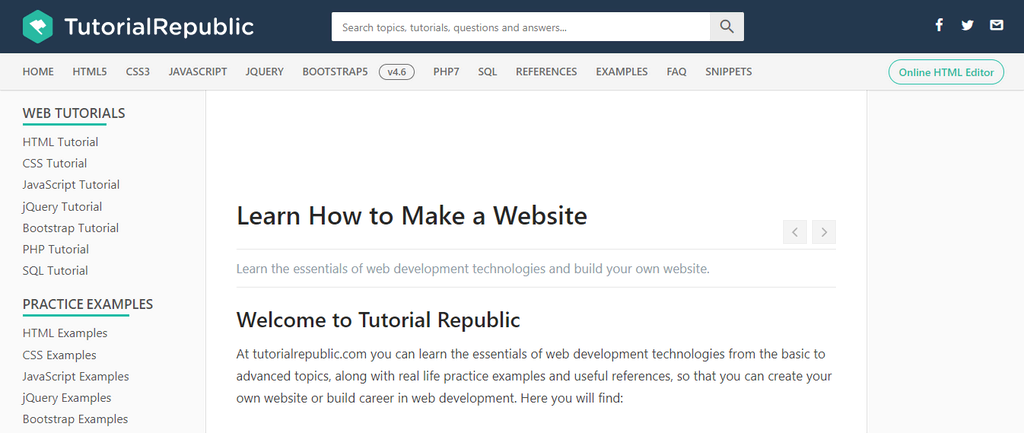
Task: Click the email envelope icon
Action: [x=996, y=25]
